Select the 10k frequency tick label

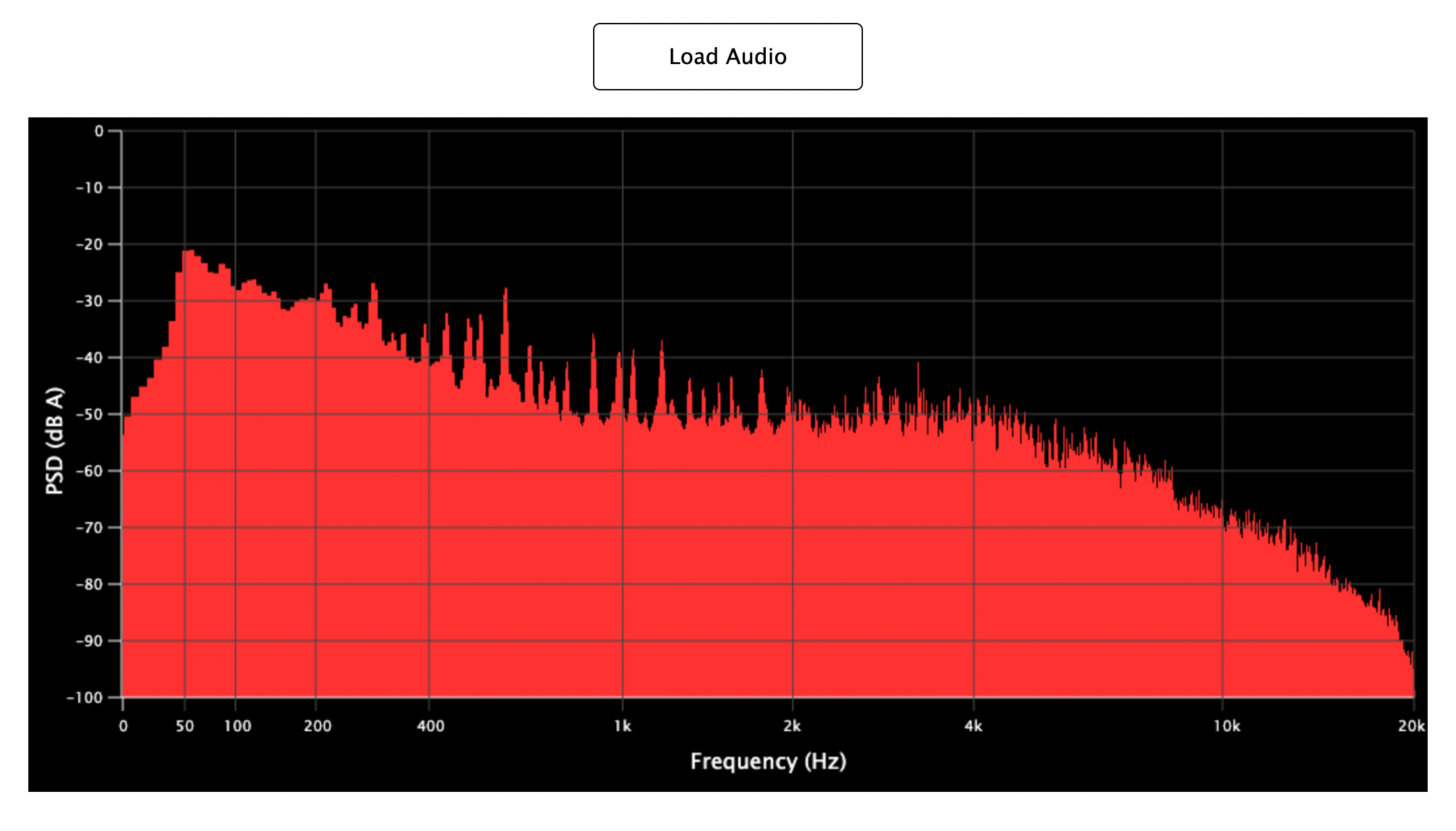[x=1226, y=726]
